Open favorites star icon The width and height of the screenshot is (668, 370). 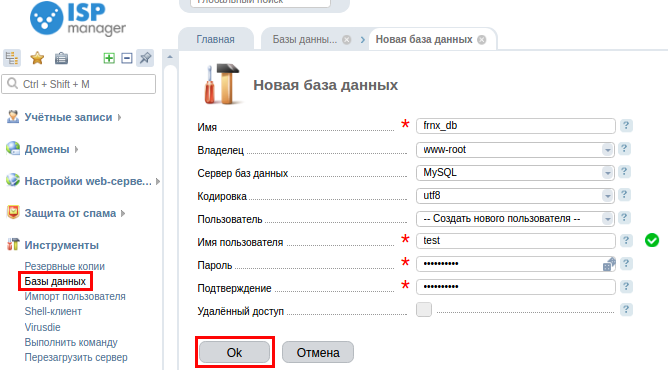[x=37, y=58]
